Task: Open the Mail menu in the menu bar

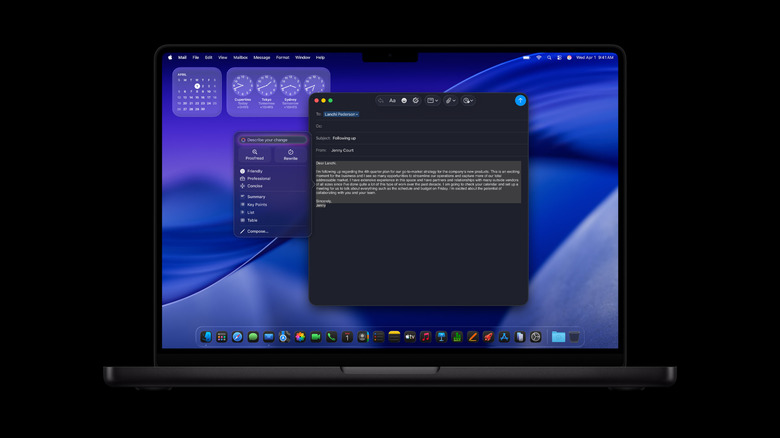Action: point(182,57)
